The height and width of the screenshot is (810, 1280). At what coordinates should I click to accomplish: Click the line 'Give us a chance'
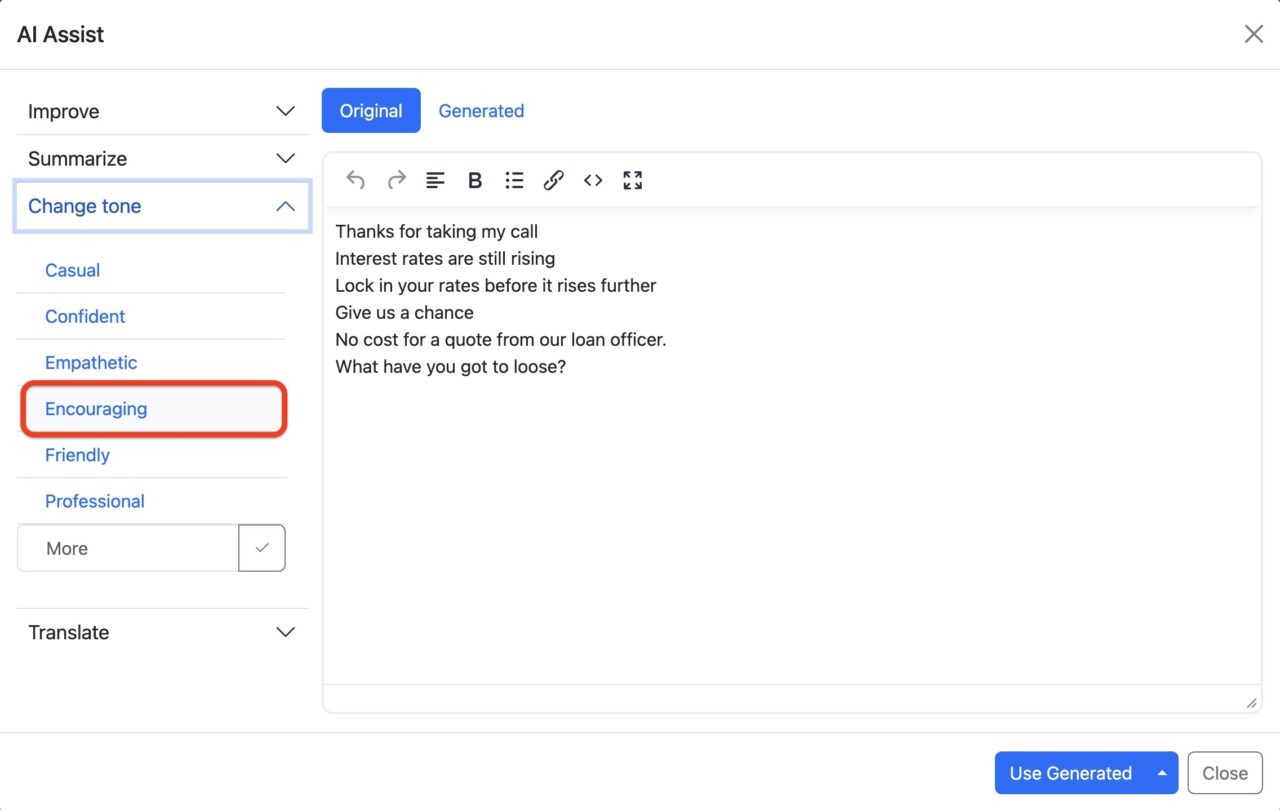(404, 313)
